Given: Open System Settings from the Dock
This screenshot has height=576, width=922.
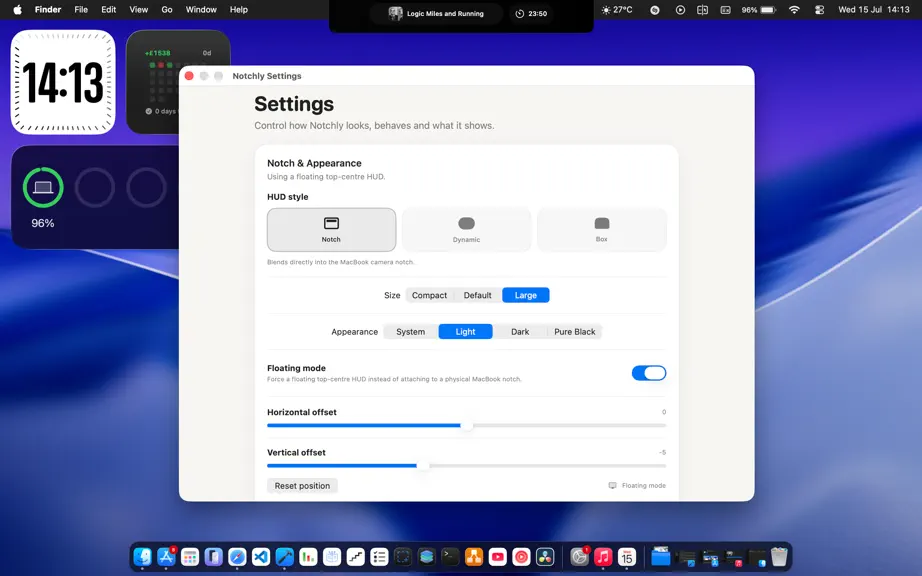Looking at the screenshot, I should (579, 556).
